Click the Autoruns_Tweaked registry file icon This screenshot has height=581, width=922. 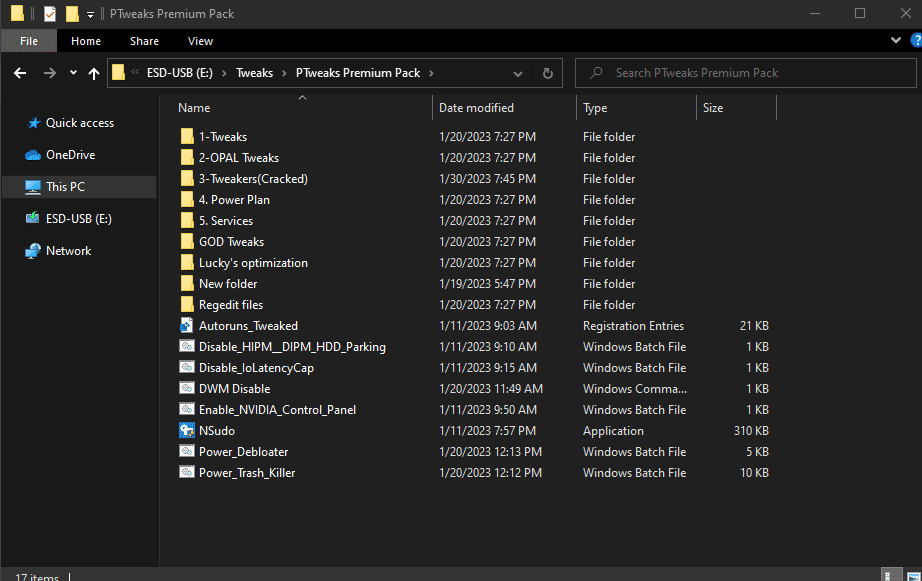click(x=186, y=326)
